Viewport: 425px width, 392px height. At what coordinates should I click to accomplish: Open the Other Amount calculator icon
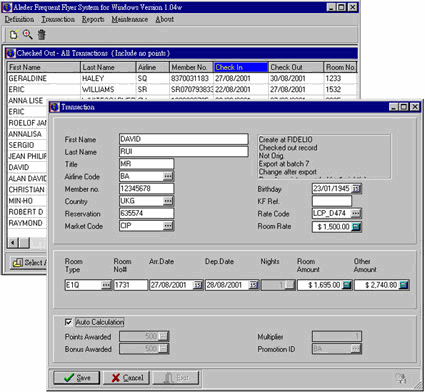tap(404, 285)
